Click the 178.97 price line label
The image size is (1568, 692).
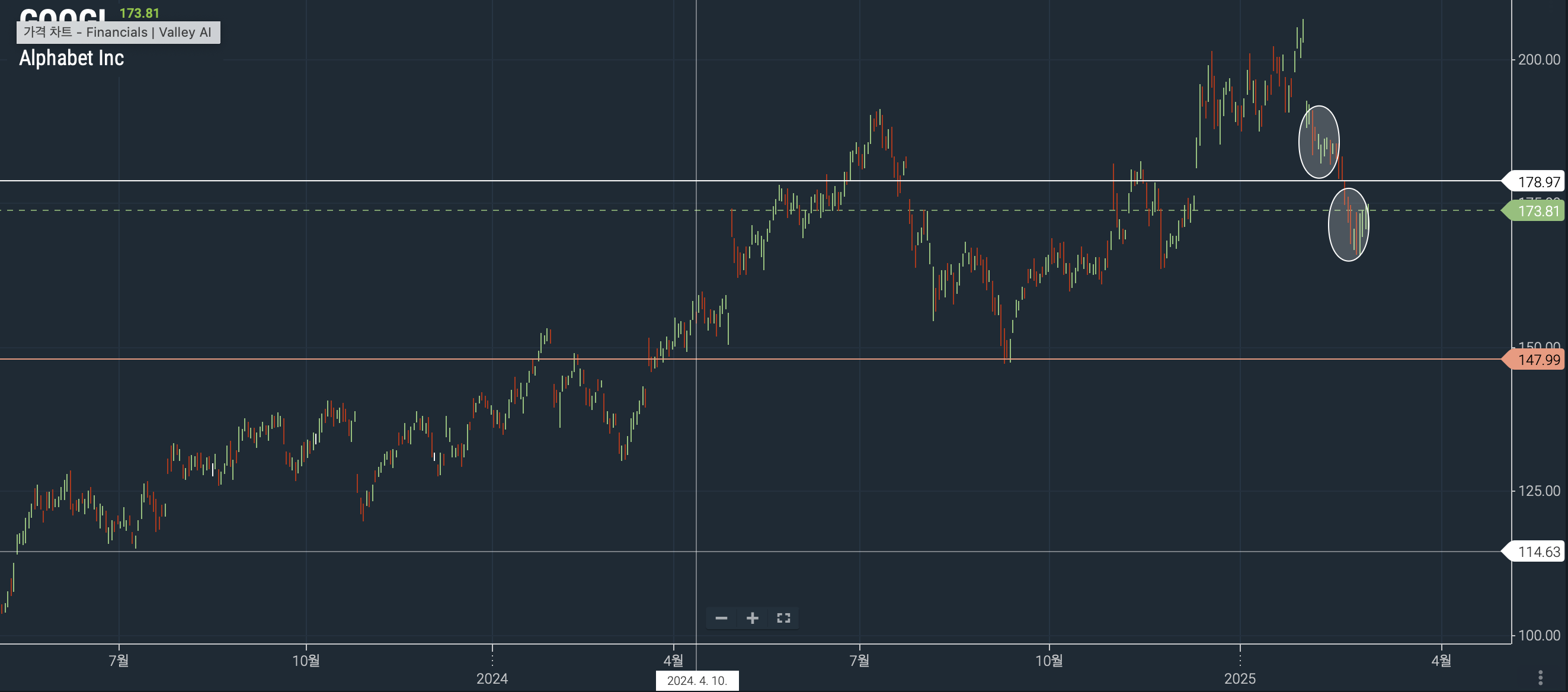(x=1538, y=182)
